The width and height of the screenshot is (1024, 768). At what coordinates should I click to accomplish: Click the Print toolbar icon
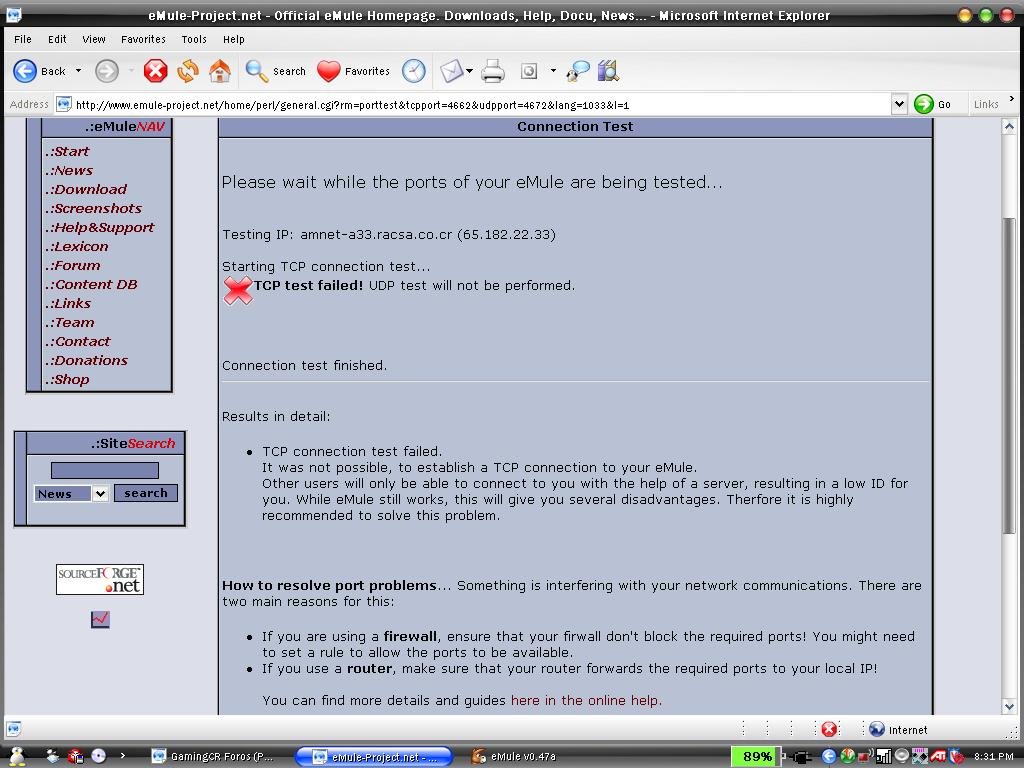(x=492, y=71)
